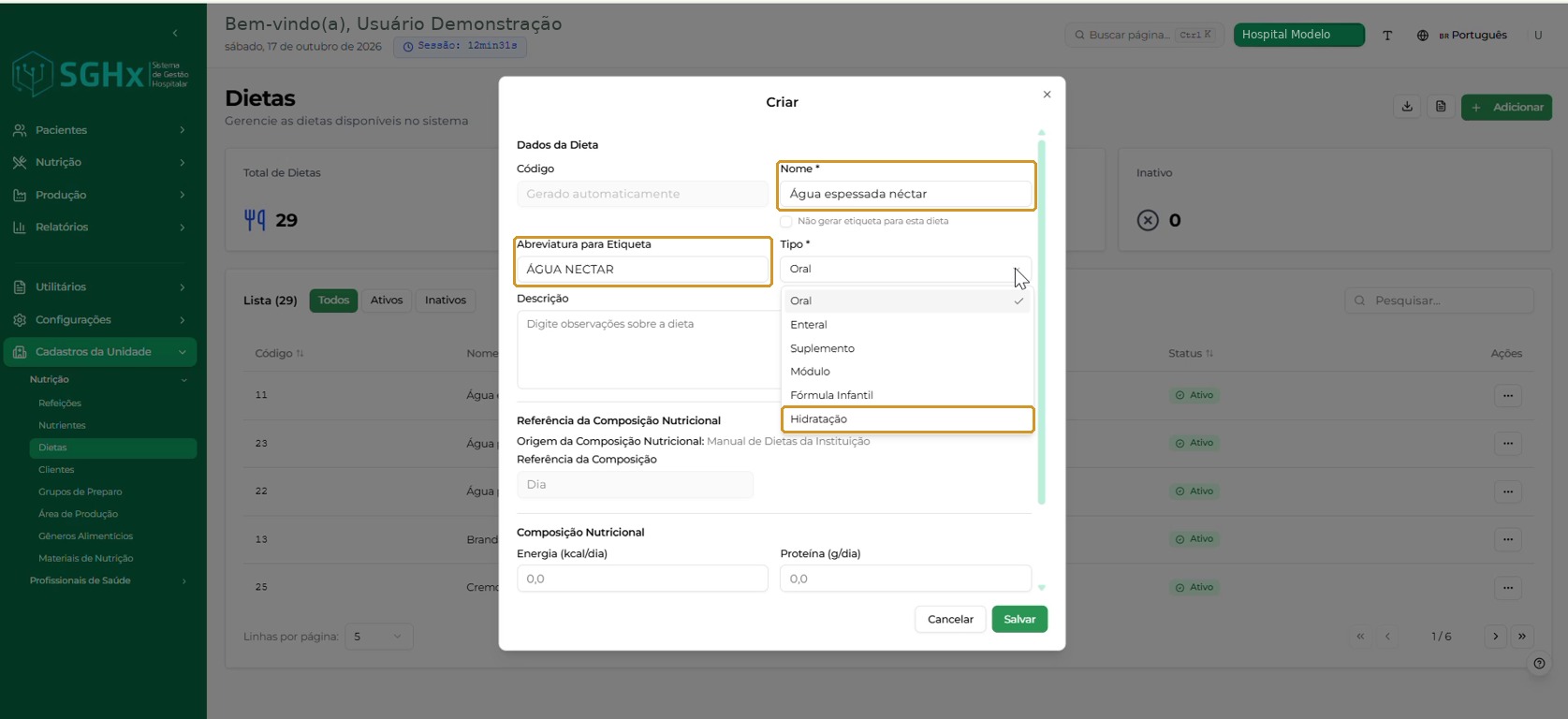This screenshot has width=1568, height=719.
Task: Click the Pesquisar search box
Action: pyautogui.click(x=1439, y=301)
